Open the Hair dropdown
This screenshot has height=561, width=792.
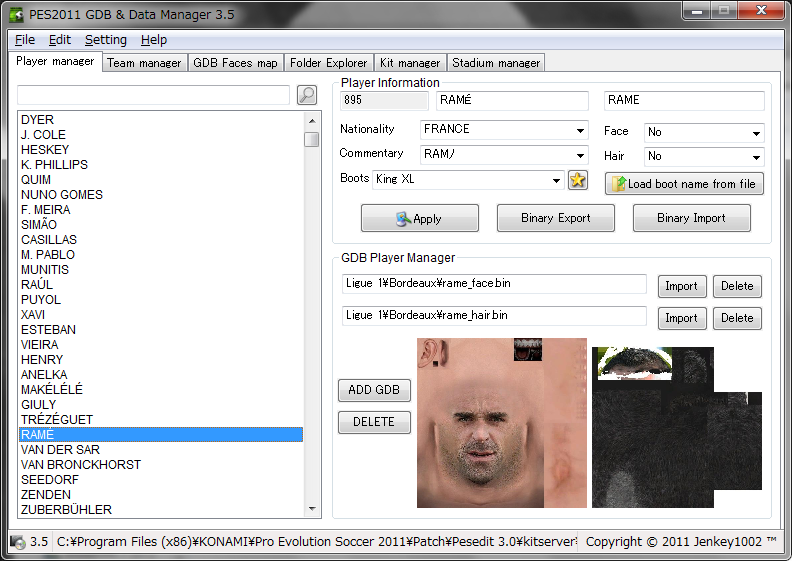pos(756,157)
